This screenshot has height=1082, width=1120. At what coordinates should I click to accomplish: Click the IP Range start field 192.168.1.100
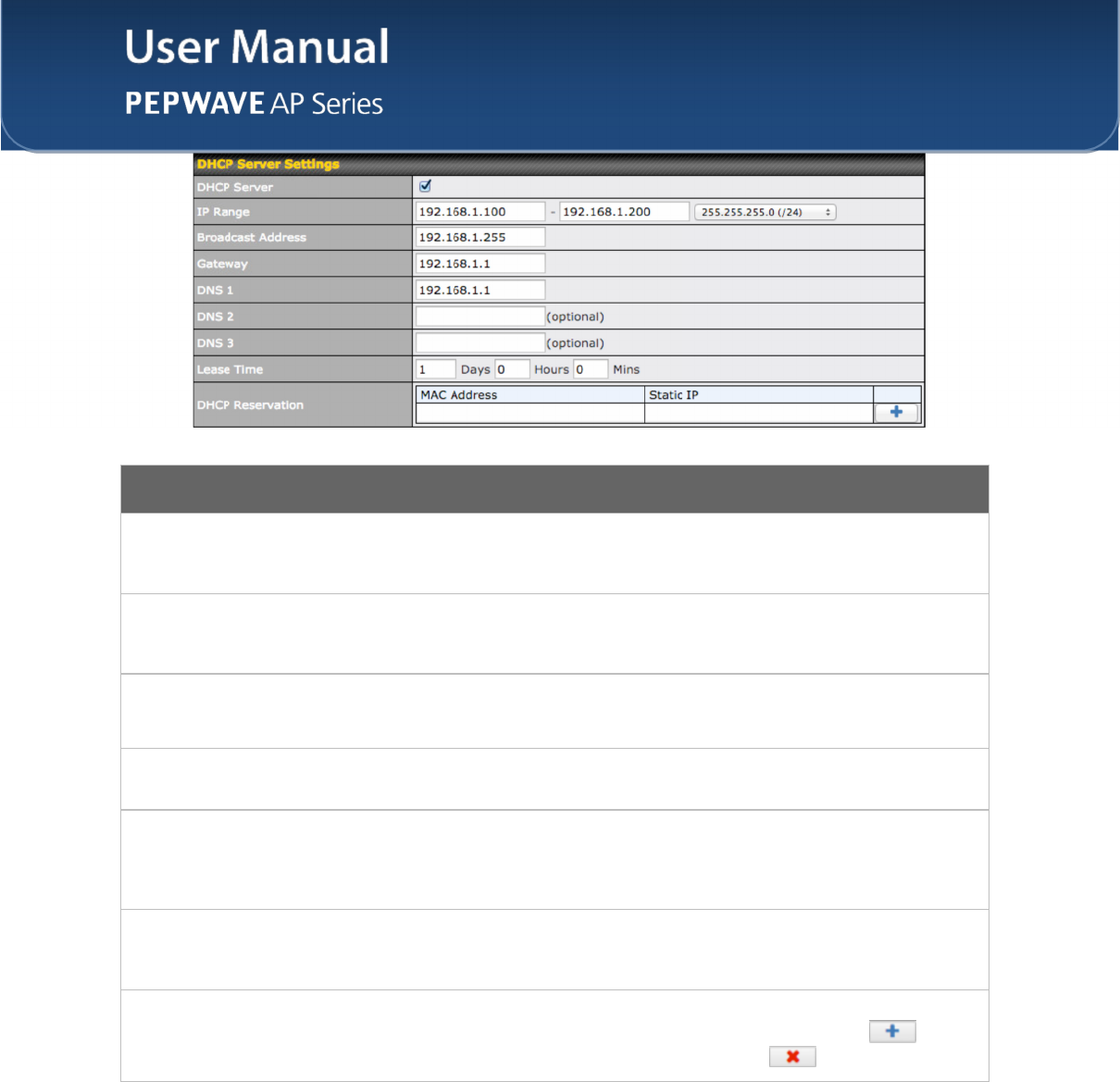[x=480, y=212]
